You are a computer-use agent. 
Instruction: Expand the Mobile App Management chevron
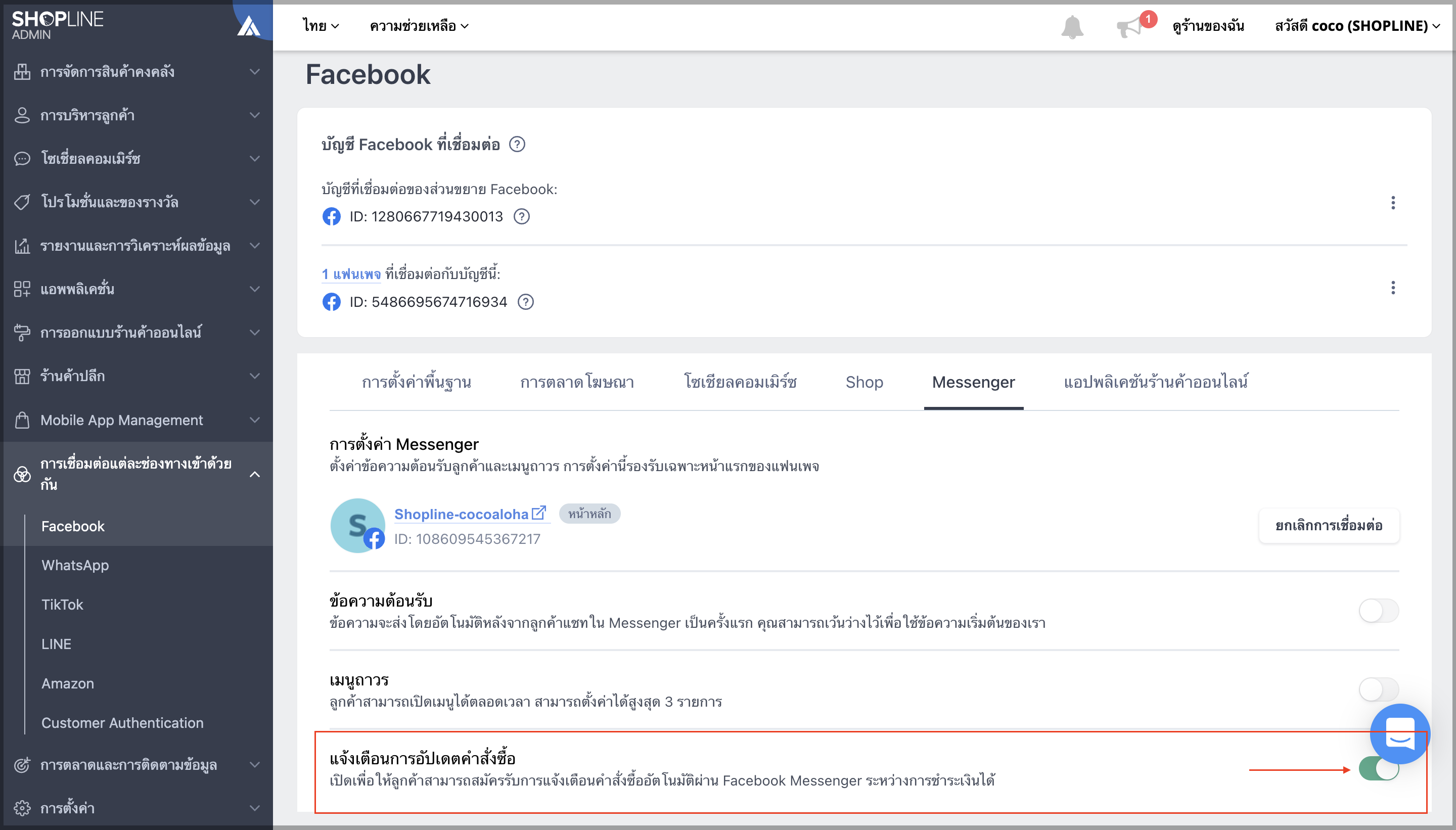[255, 420]
